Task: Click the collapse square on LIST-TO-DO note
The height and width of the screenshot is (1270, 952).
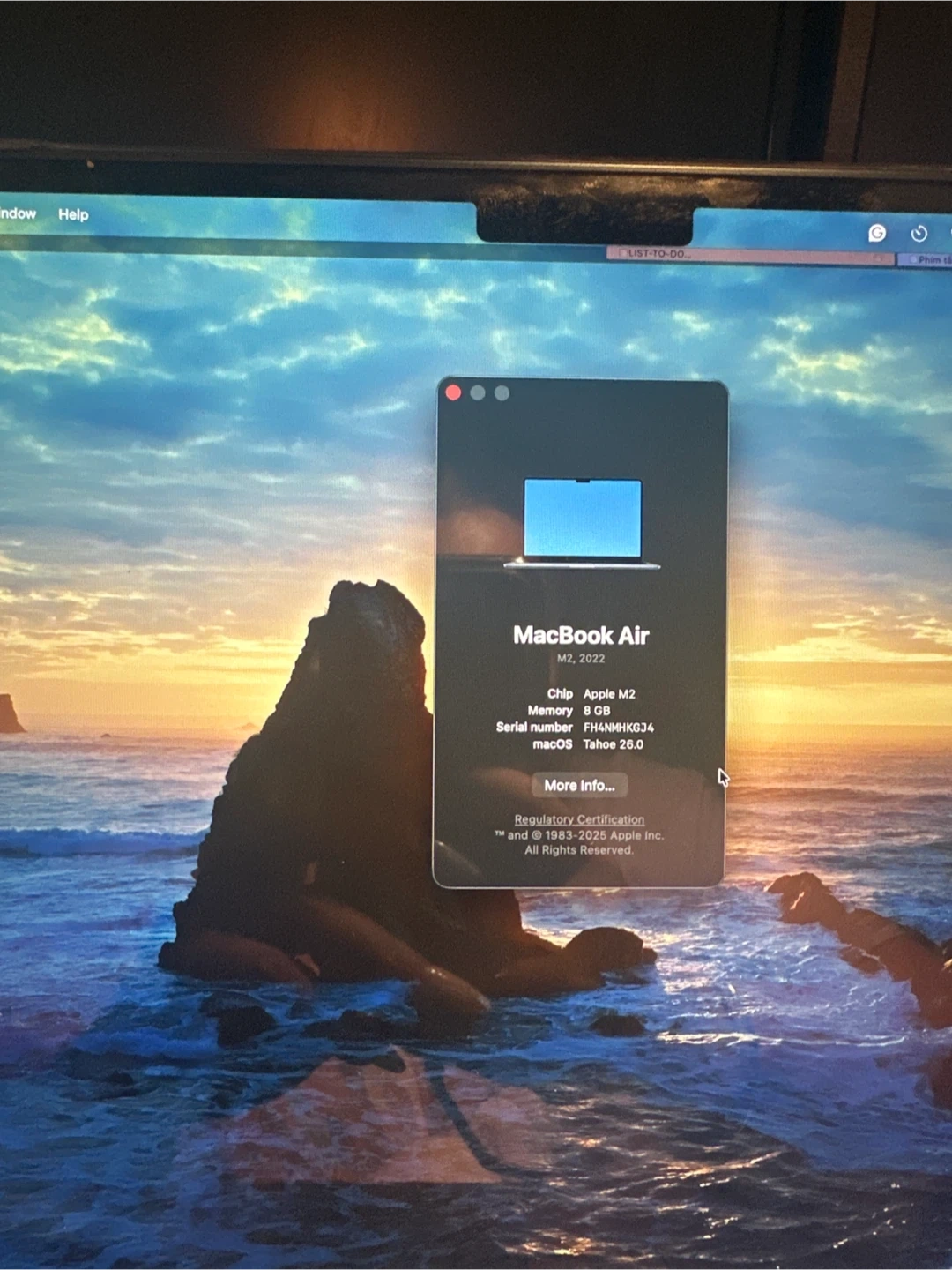Action: (x=621, y=254)
